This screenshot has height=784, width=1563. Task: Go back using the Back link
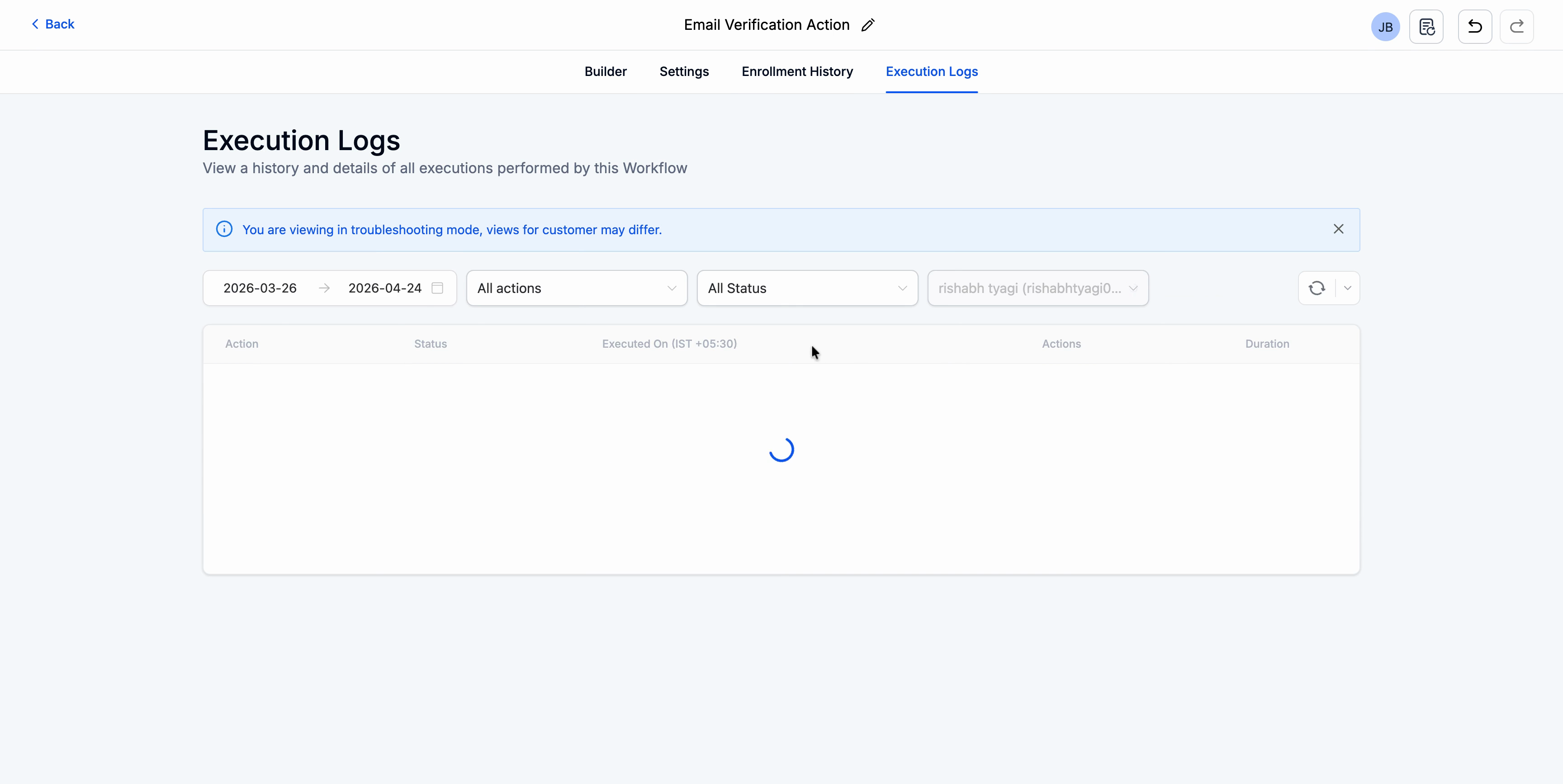53,24
